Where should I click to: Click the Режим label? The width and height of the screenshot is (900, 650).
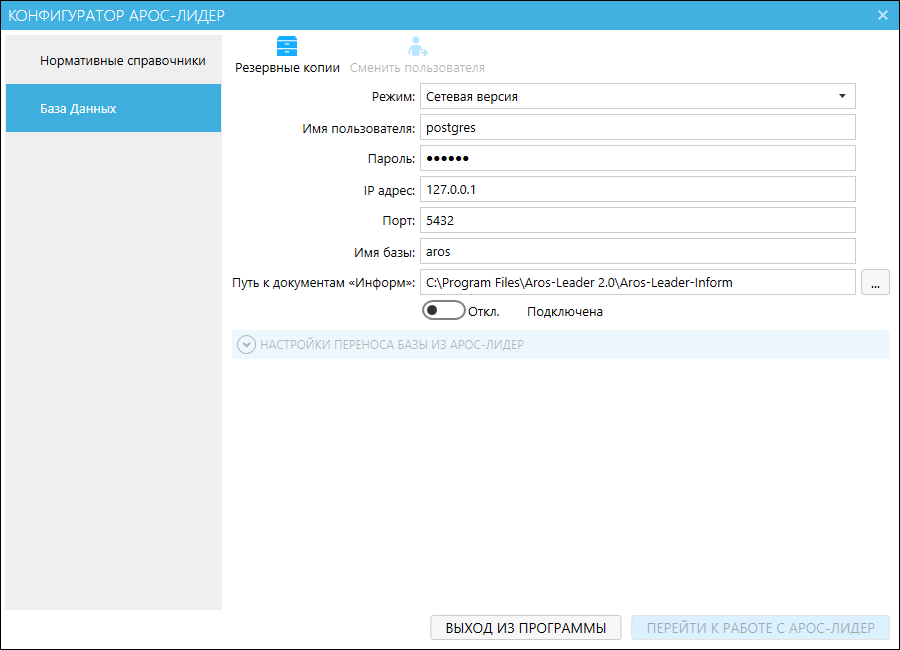click(393, 97)
